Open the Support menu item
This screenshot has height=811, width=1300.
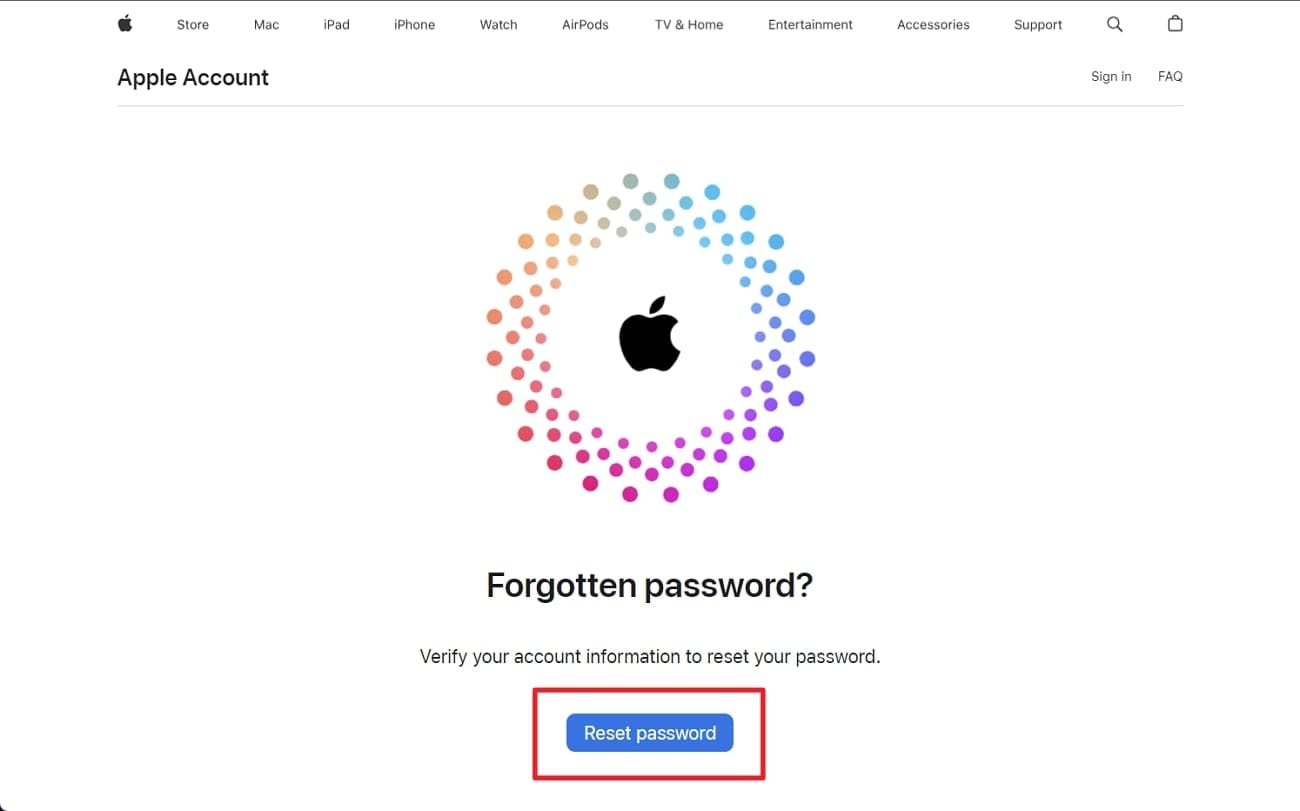(x=1038, y=25)
